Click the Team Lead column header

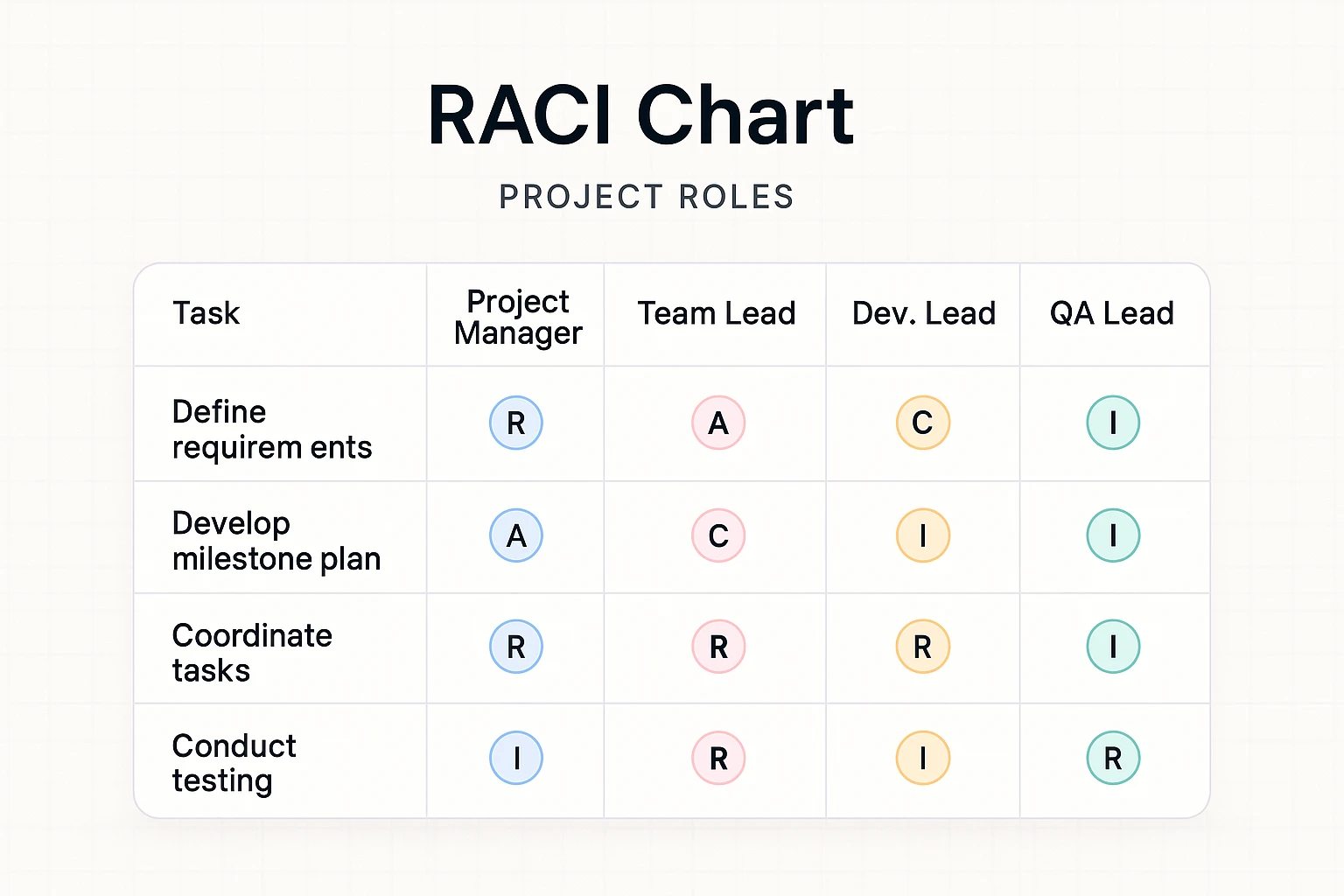(x=717, y=313)
